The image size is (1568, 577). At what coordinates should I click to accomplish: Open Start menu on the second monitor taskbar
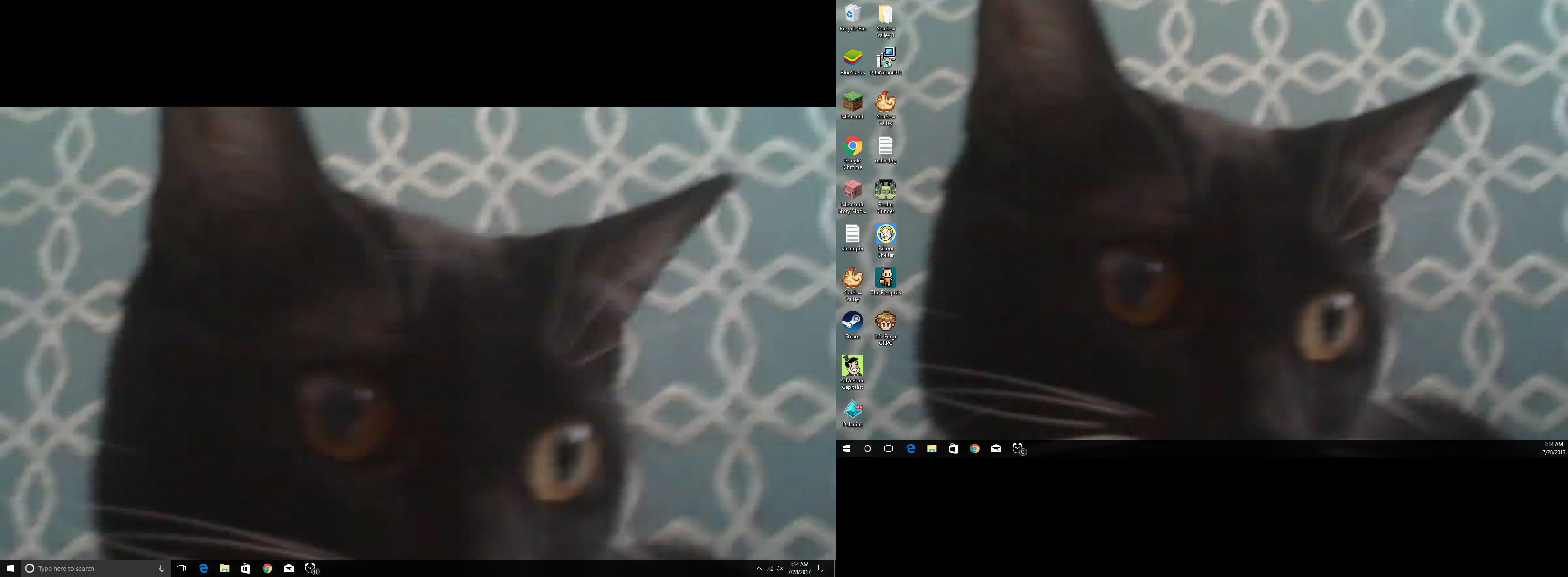tap(847, 449)
